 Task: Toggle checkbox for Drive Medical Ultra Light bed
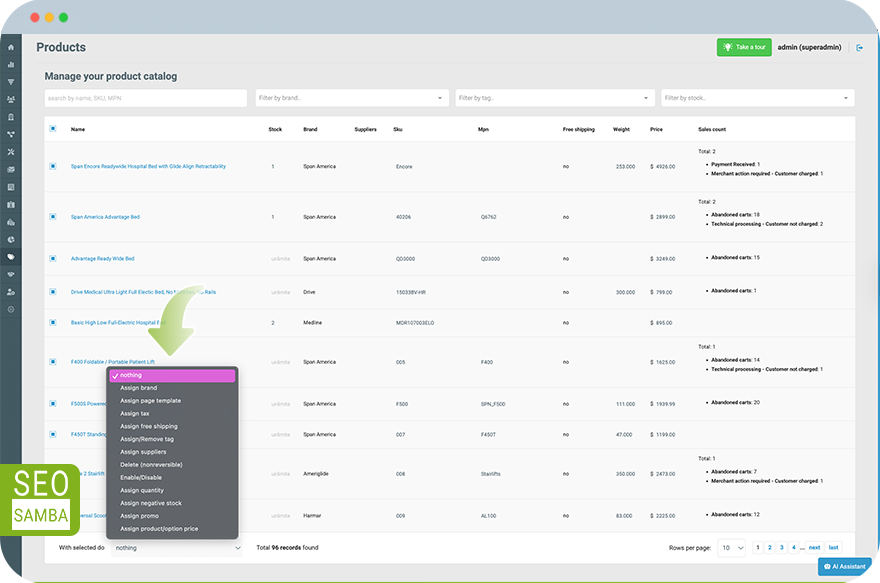coord(53,292)
